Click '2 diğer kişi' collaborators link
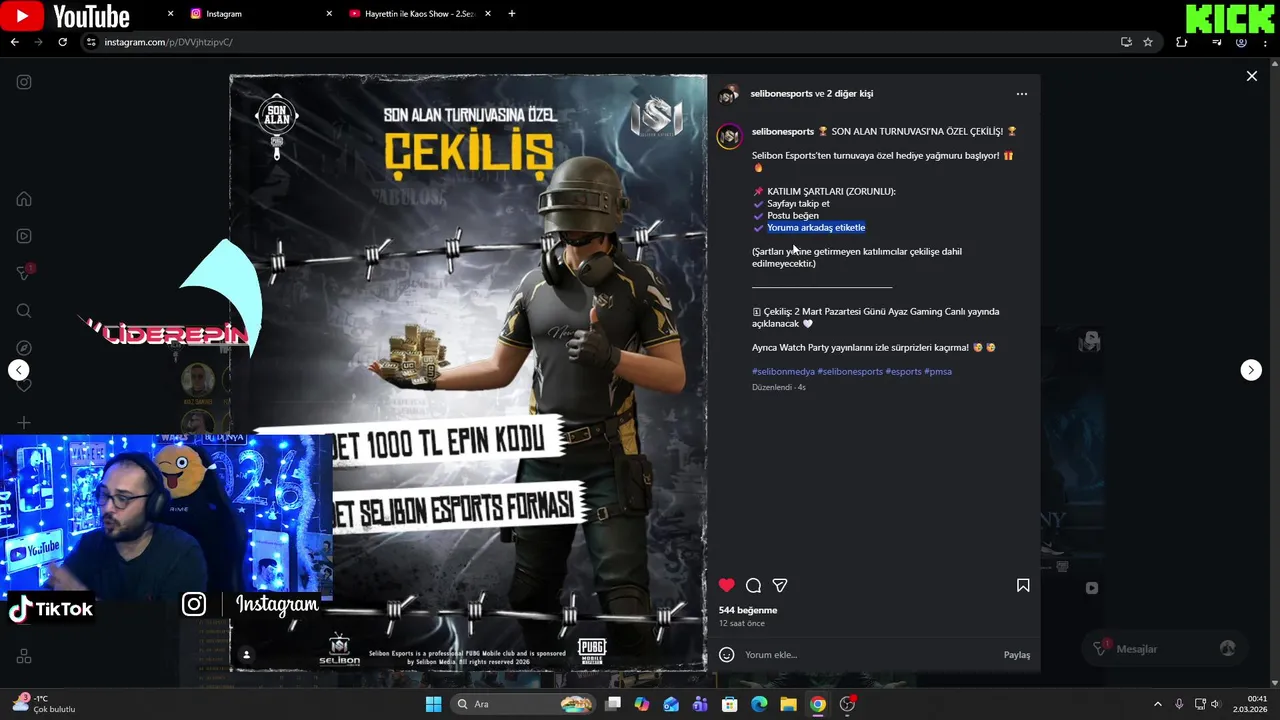1280x720 pixels. coord(850,93)
